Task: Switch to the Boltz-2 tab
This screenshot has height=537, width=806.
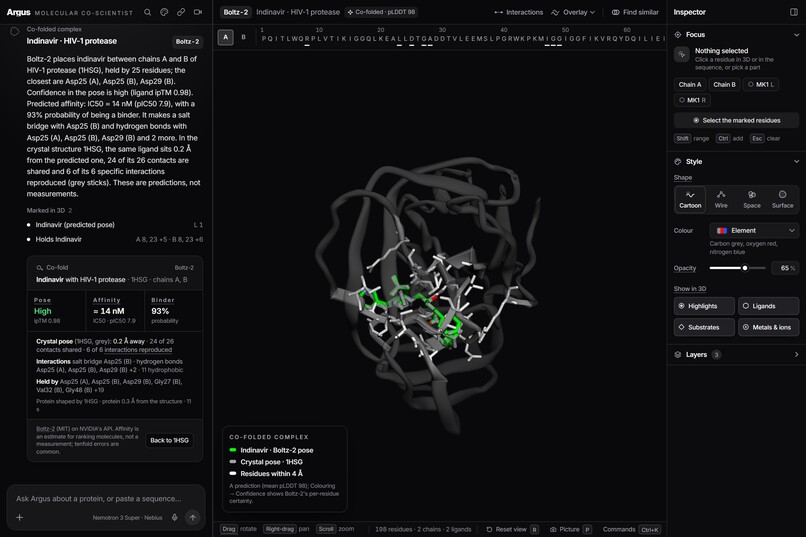Action: click(x=235, y=12)
